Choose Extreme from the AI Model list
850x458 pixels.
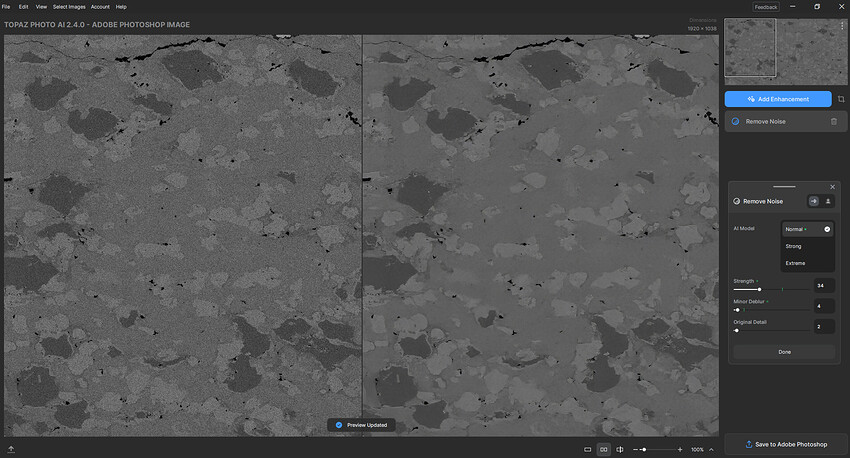point(795,263)
